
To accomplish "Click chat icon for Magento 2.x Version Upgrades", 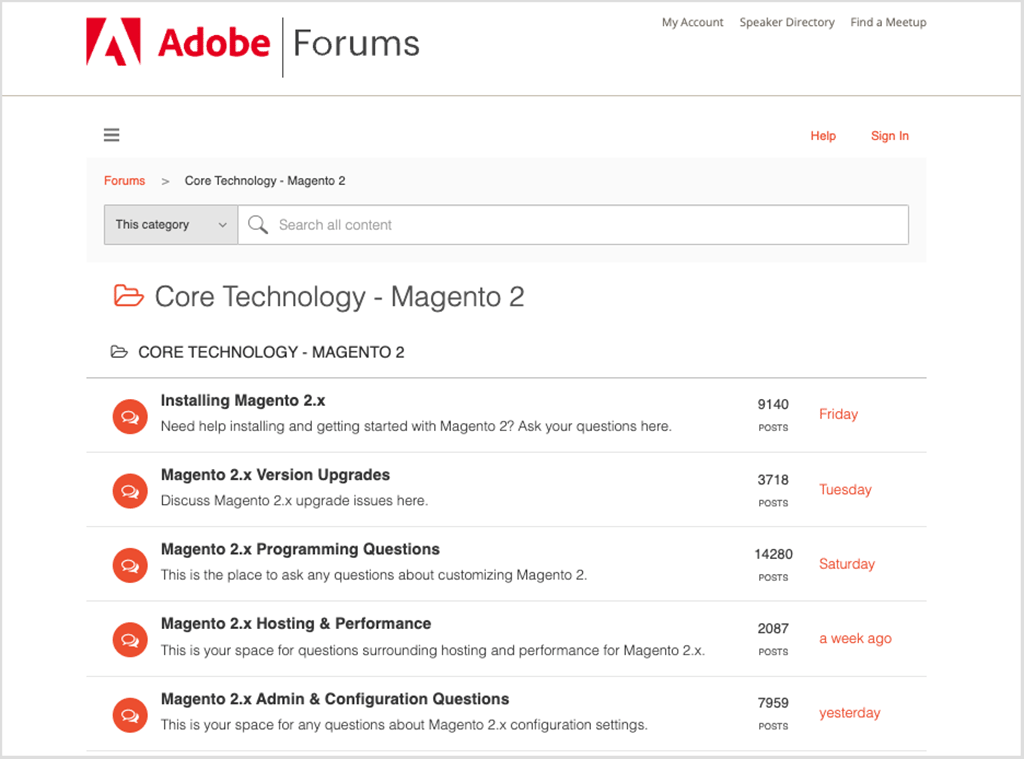I will pyautogui.click(x=130, y=491).
